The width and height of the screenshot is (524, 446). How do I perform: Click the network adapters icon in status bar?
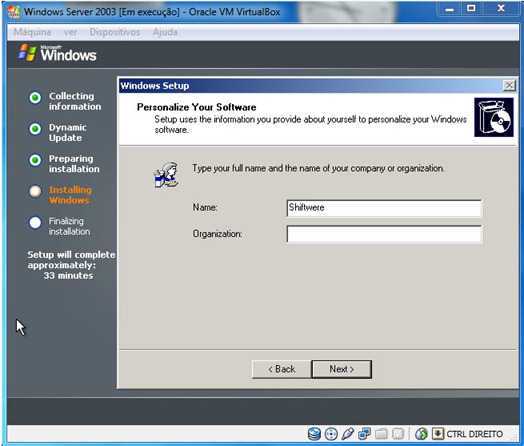[x=364, y=434]
